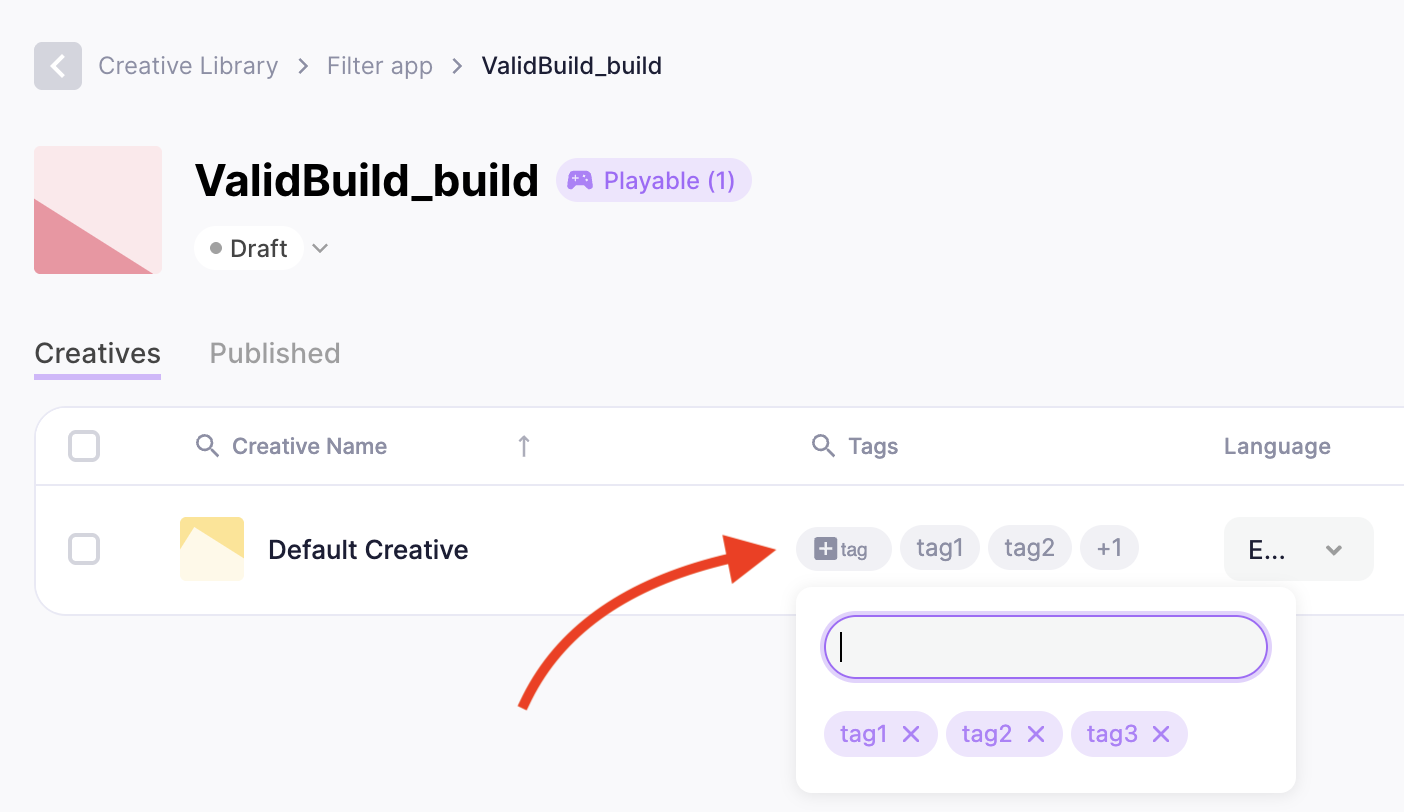Expand the +1 hidden tags chip
1404x812 pixels.
pos(1109,548)
